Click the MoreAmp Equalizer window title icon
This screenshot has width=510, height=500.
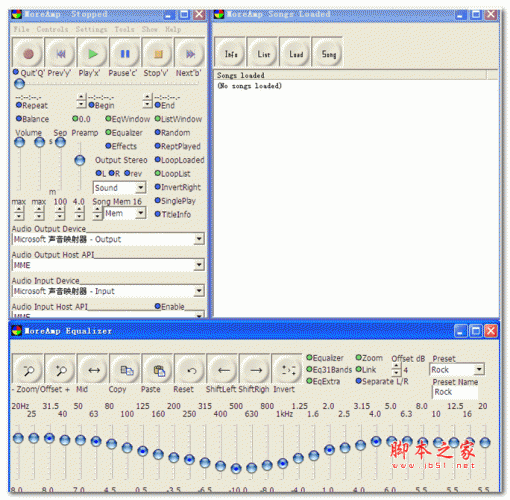click(17, 331)
